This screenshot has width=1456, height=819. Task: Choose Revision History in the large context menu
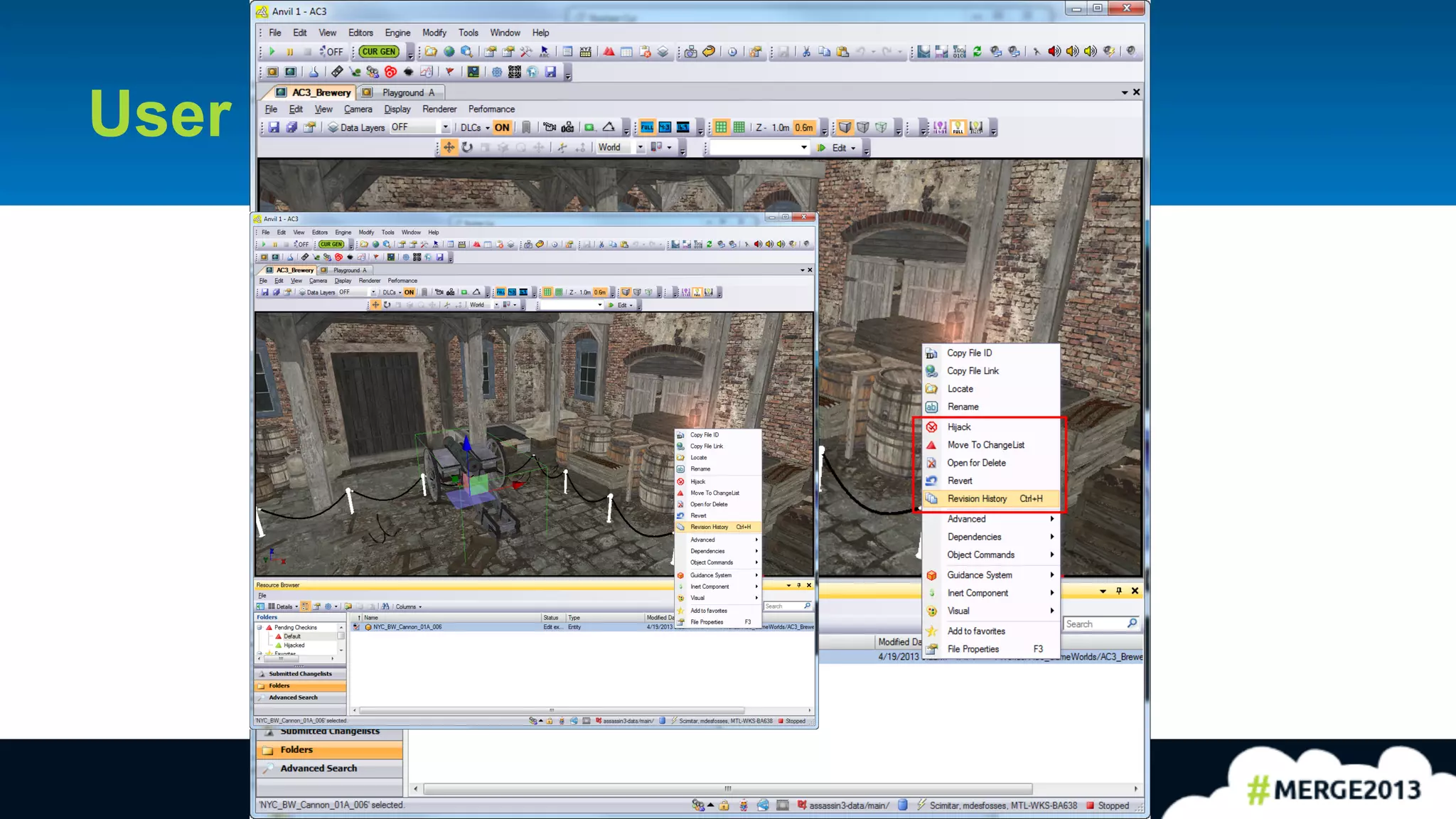pyautogui.click(x=991, y=498)
